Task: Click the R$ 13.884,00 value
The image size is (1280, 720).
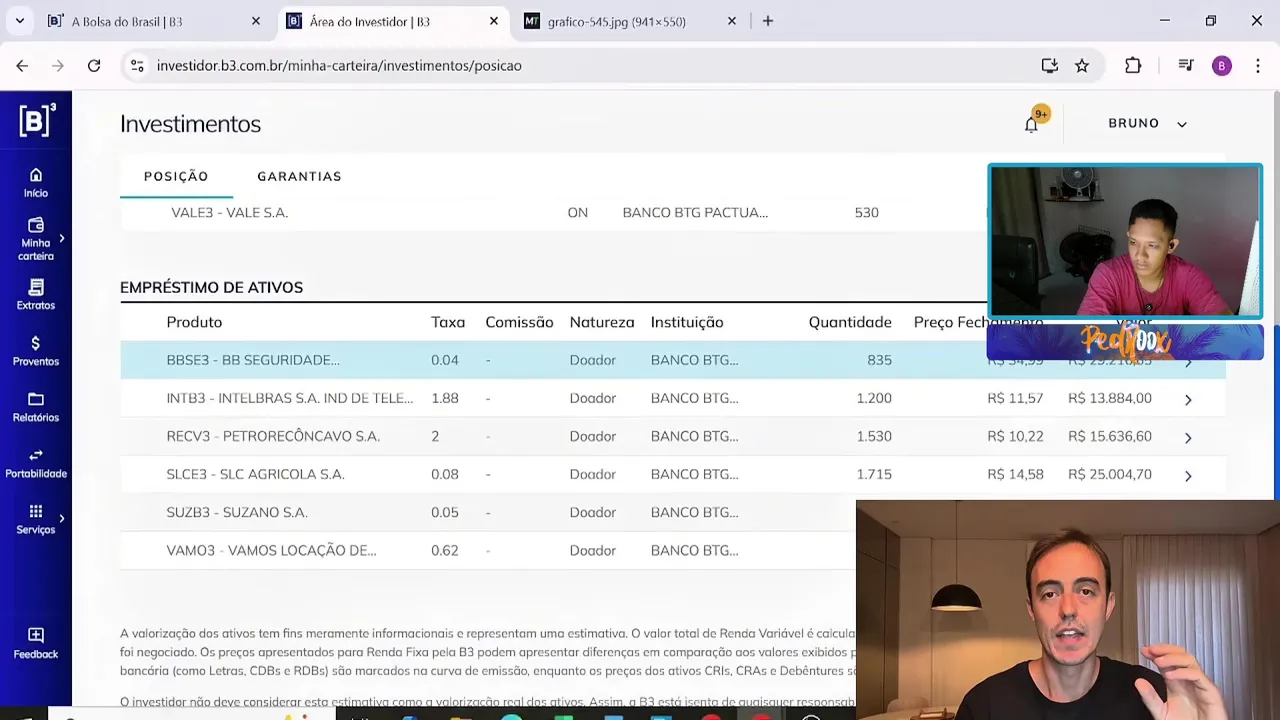Action: (1110, 398)
